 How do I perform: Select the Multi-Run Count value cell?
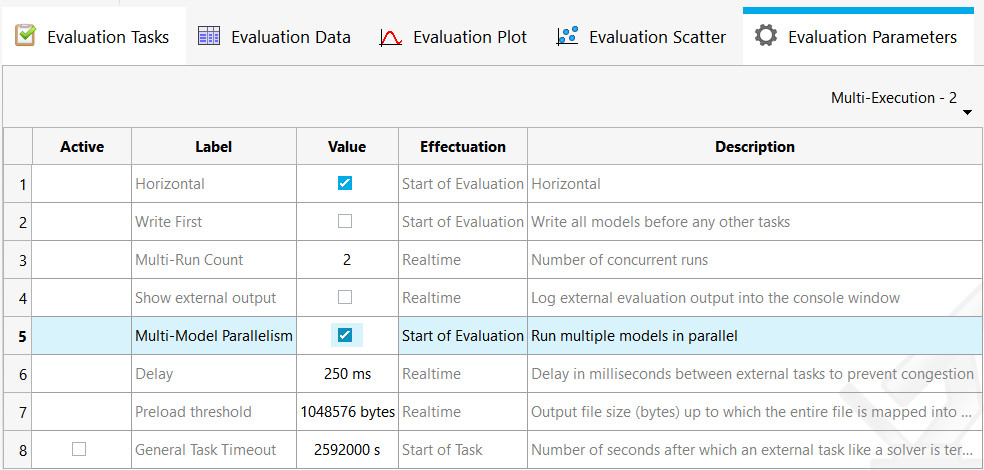click(x=347, y=260)
